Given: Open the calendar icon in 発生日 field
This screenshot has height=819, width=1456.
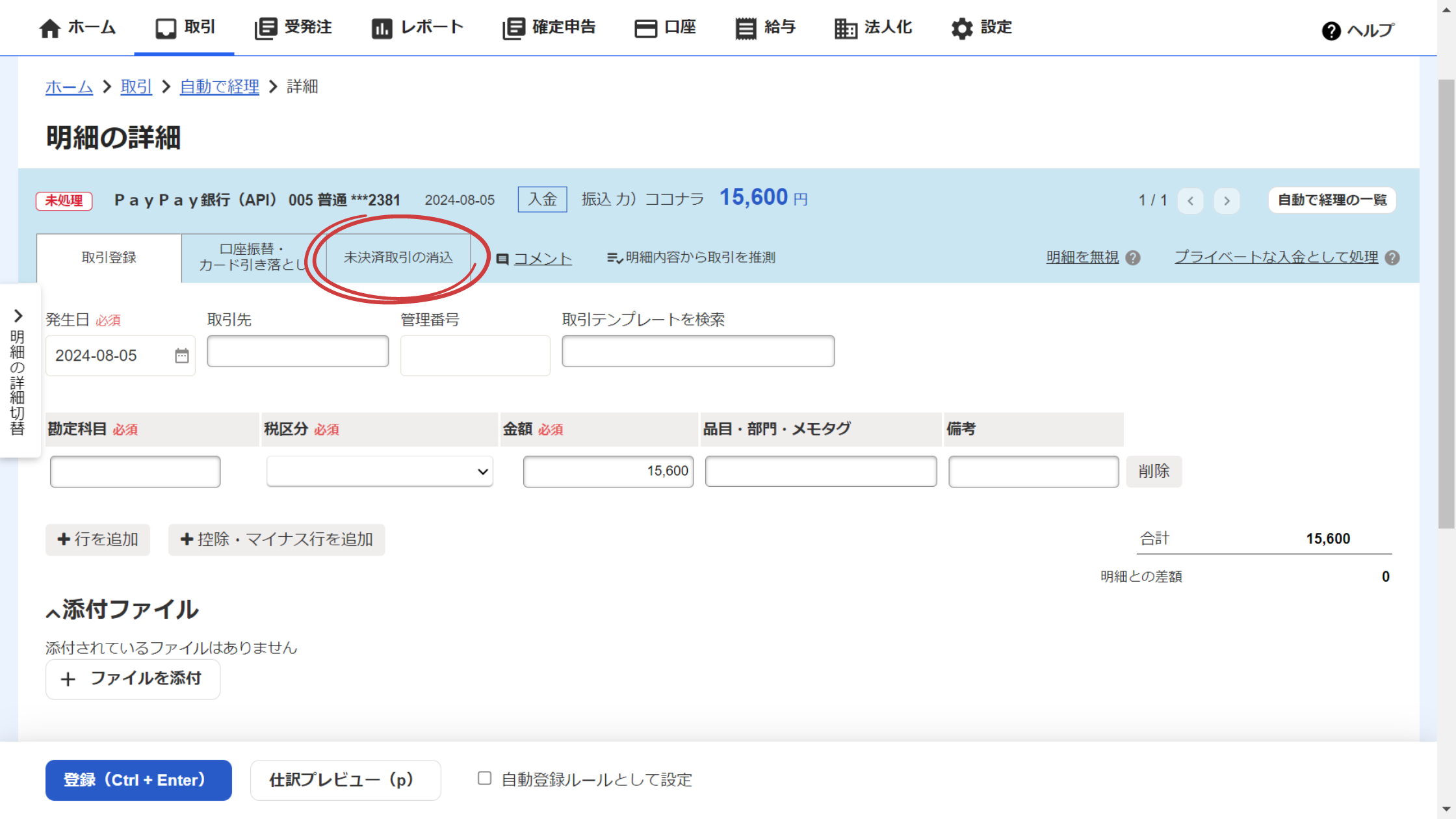Looking at the screenshot, I should (182, 356).
